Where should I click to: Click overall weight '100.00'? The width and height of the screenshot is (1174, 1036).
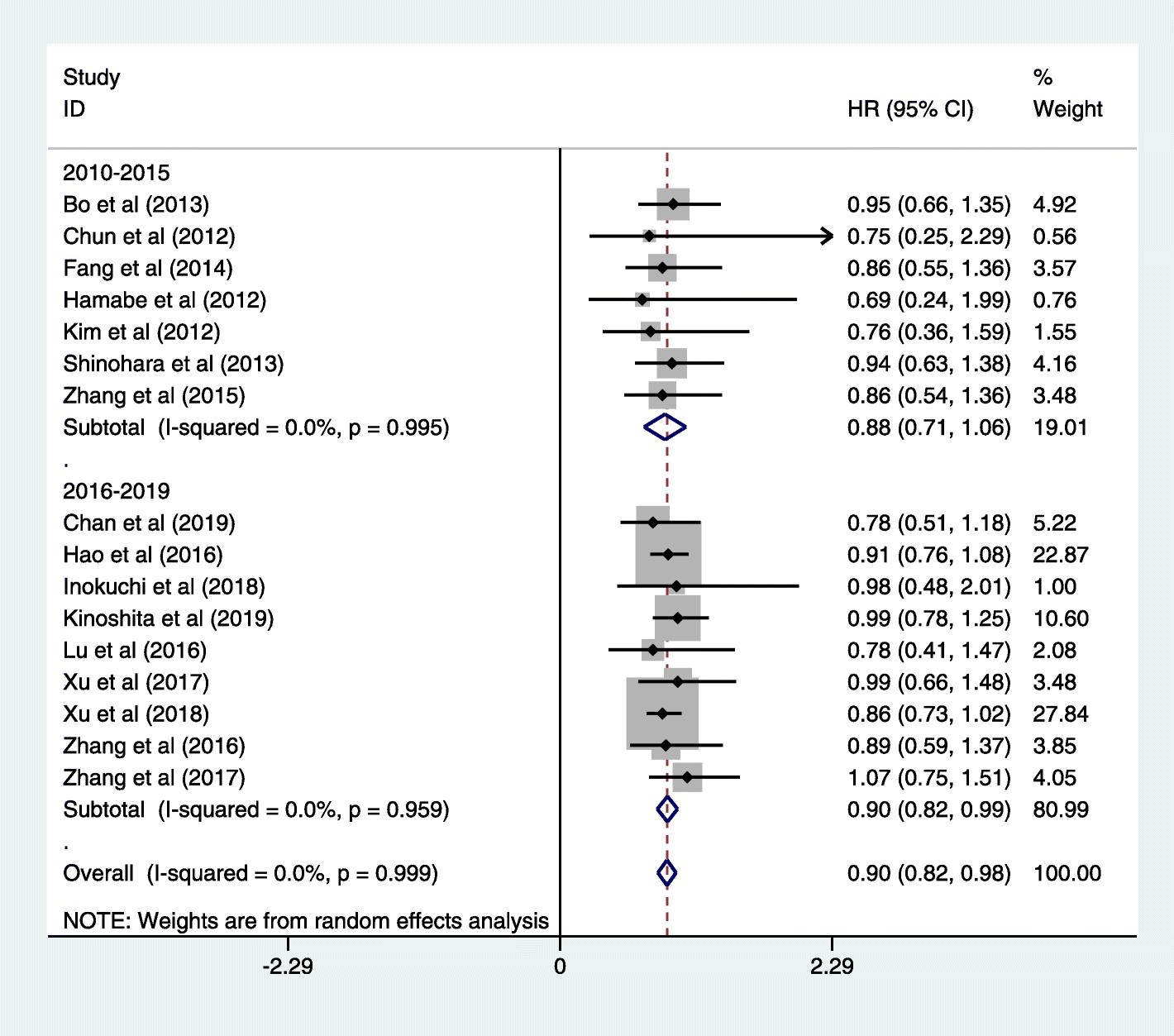[x=1067, y=874]
